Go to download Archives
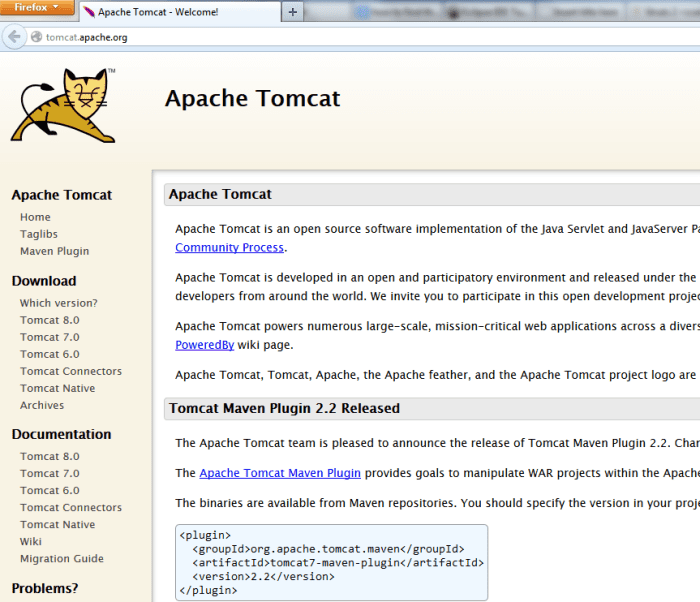Image resolution: width=700 pixels, height=602 pixels. tap(42, 405)
